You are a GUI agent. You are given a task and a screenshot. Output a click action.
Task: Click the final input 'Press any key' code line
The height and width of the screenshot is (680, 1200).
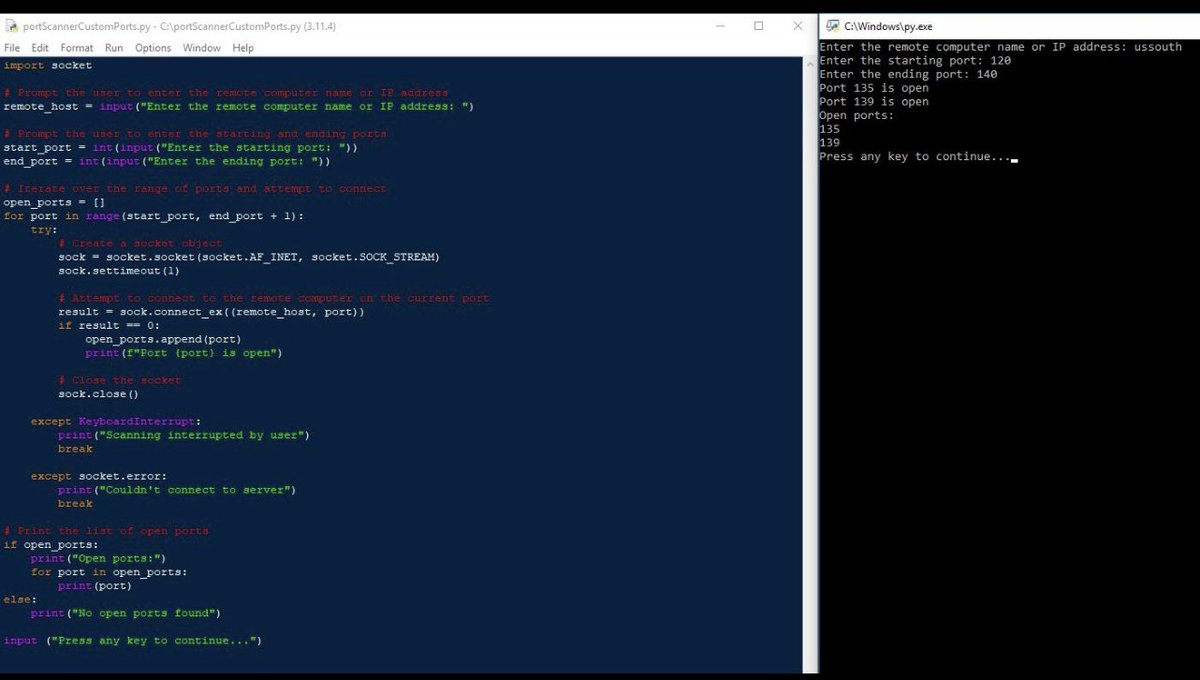click(x=133, y=640)
